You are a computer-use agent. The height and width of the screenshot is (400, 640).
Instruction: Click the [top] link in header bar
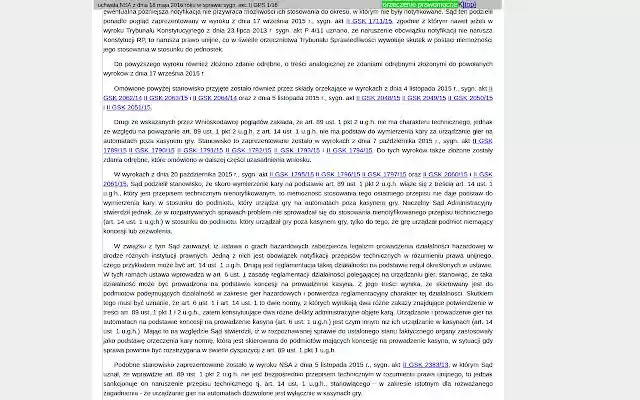coord(469,4)
